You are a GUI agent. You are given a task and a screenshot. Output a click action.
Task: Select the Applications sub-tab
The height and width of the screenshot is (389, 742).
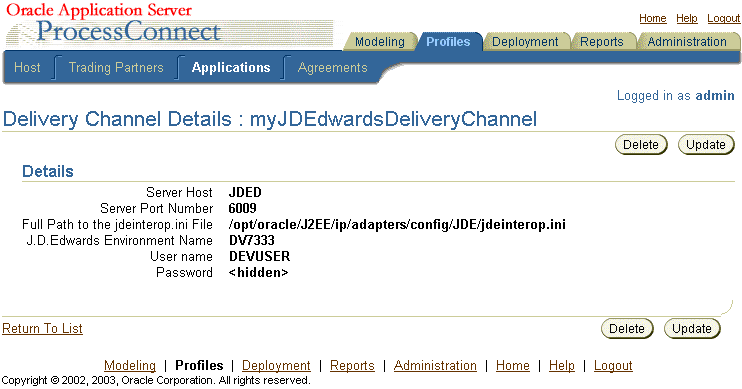point(231,68)
